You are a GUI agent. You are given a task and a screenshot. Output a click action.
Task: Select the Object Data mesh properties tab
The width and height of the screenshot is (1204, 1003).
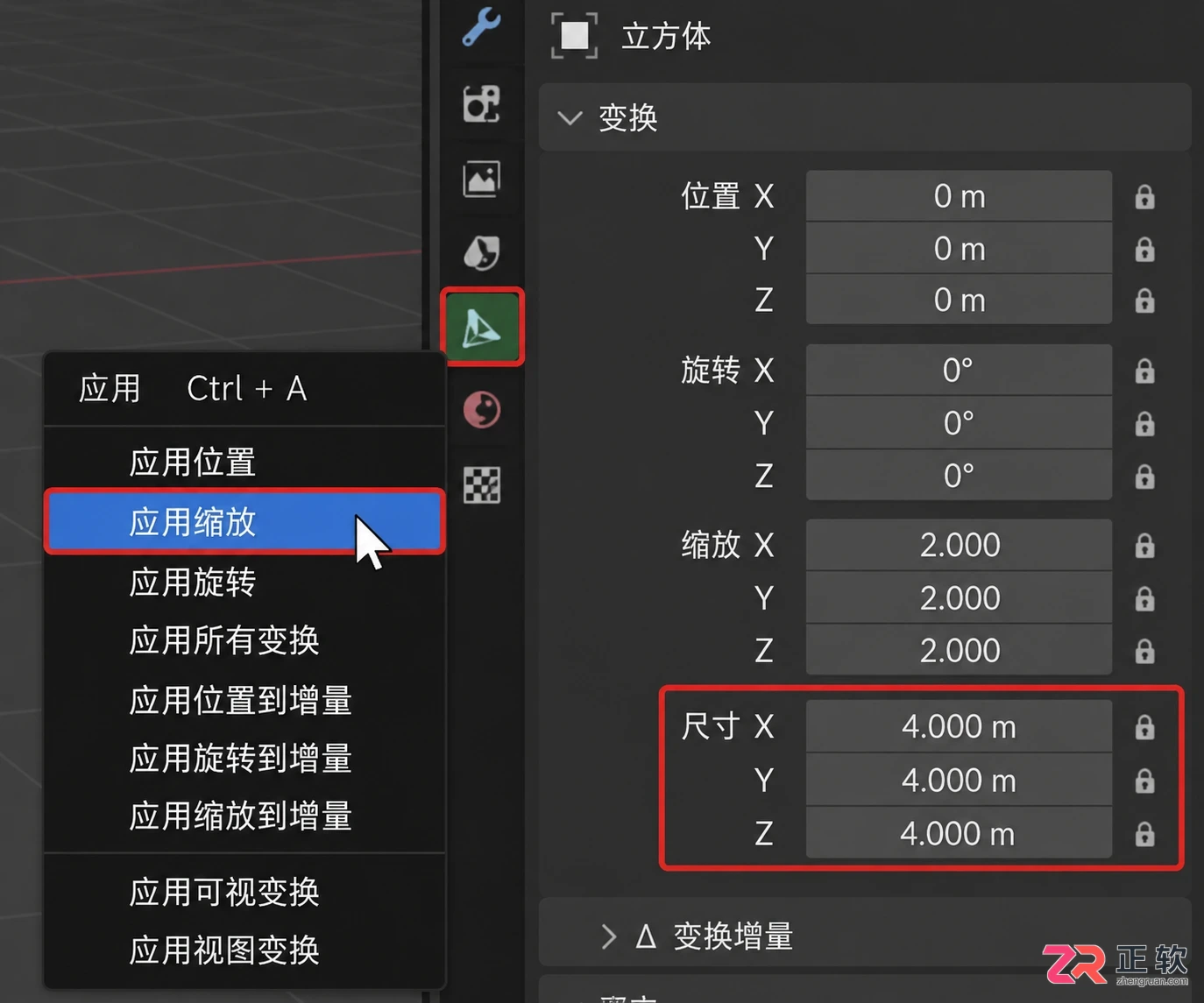(x=482, y=327)
